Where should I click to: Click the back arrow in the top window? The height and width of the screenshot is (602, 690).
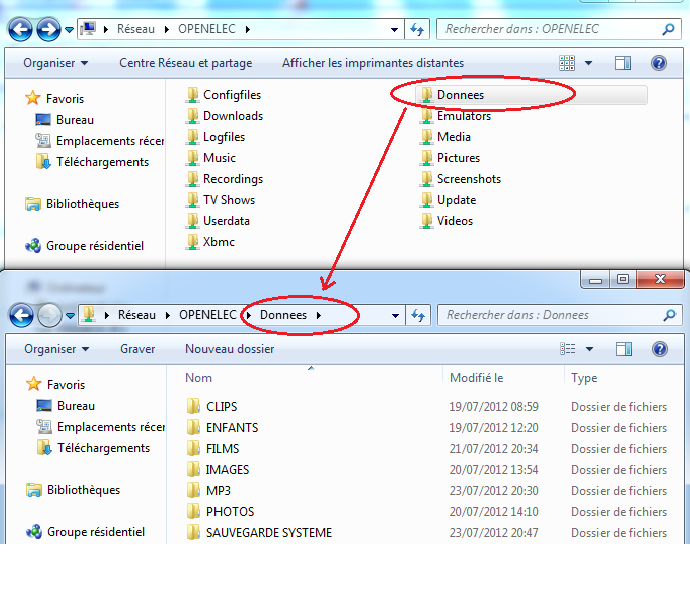point(20,30)
